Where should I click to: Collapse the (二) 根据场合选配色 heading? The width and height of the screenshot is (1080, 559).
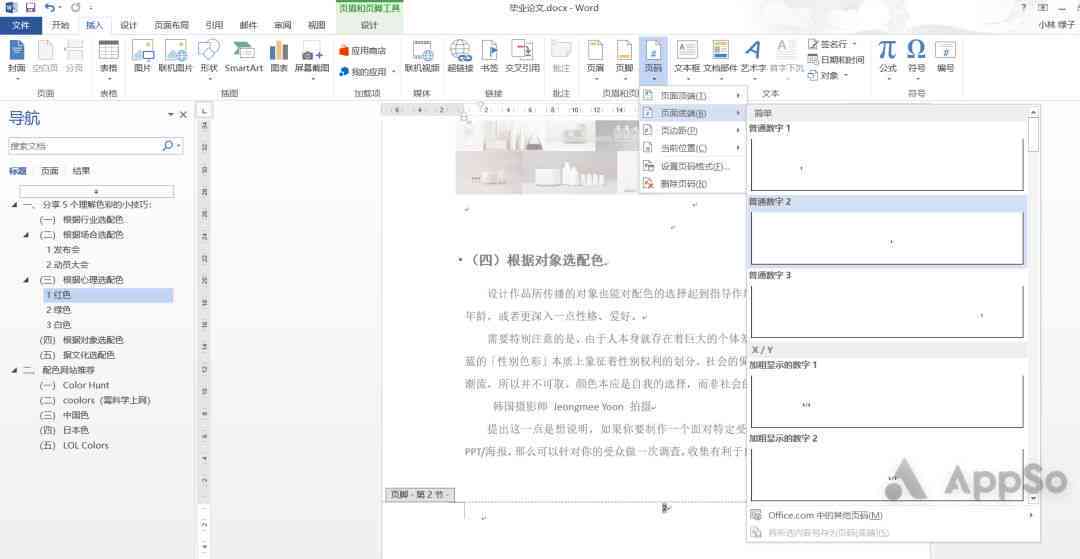[x=26, y=235]
